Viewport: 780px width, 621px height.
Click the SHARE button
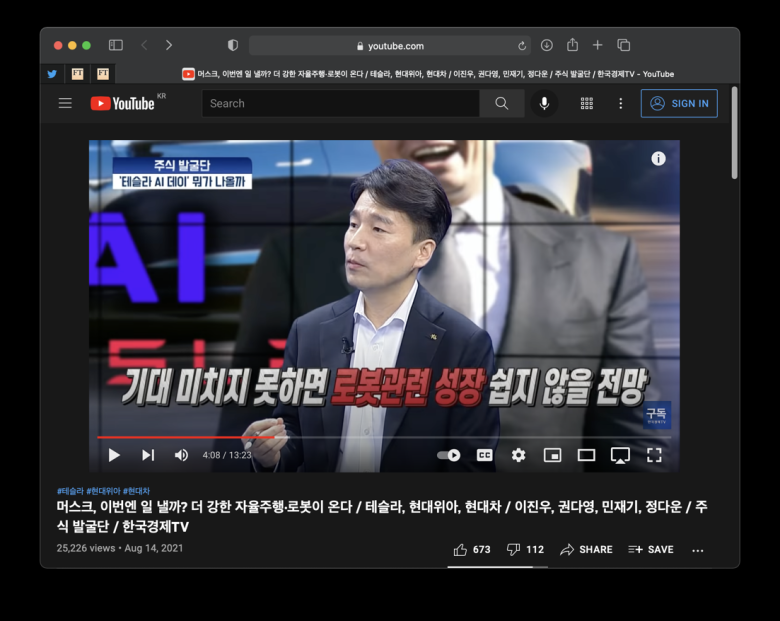586,550
